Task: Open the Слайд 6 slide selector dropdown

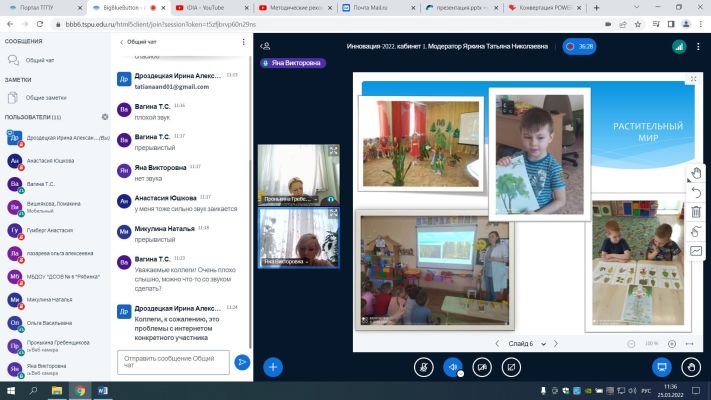Action: tap(527, 344)
